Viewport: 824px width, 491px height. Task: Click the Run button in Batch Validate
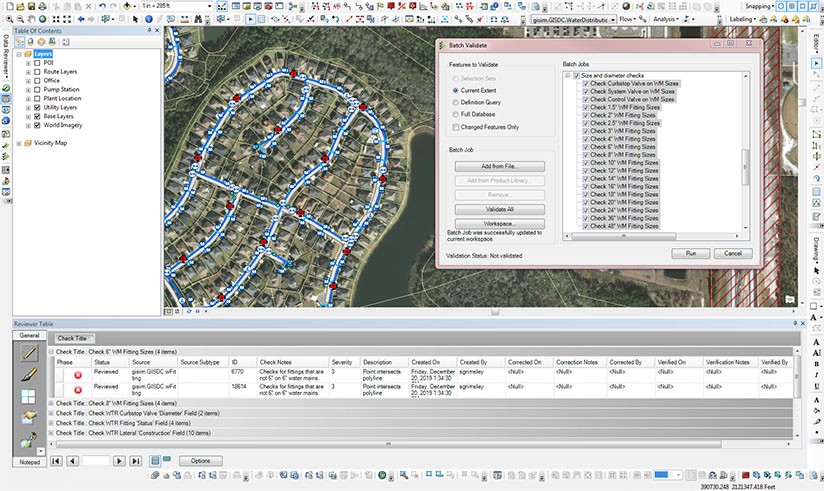click(691, 253)
